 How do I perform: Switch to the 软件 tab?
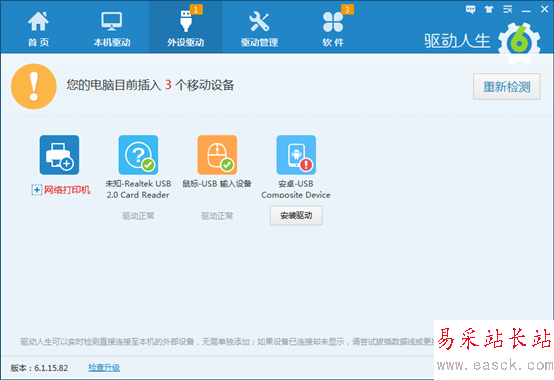click(x=333, y=28)
